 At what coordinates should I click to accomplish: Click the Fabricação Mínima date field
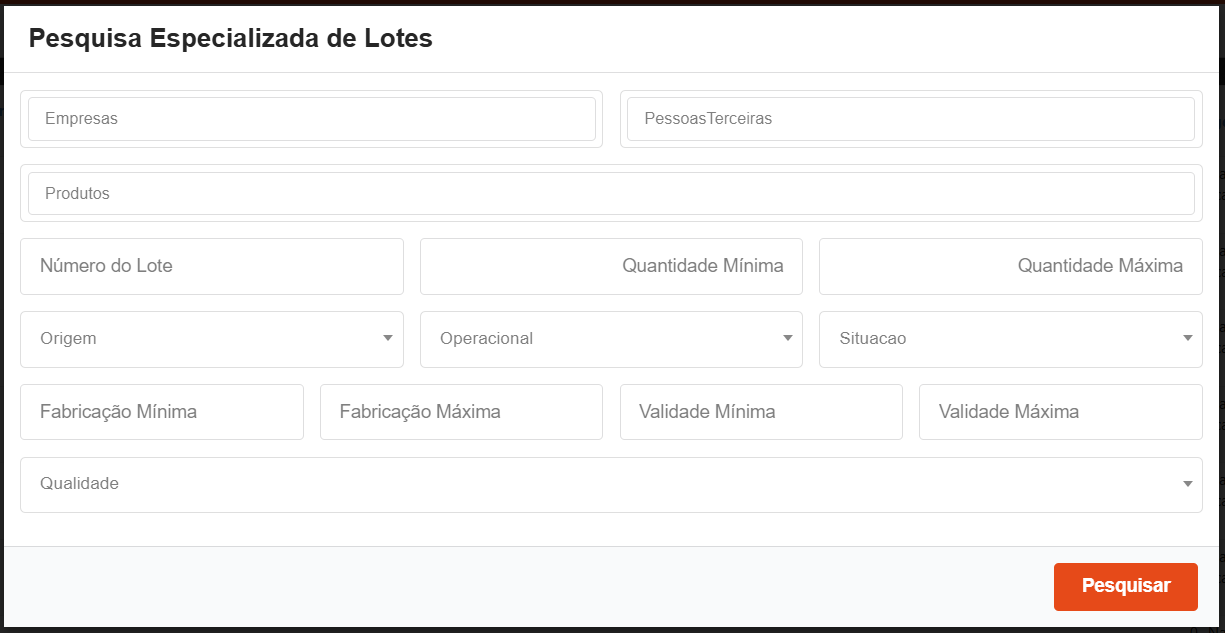161,412
